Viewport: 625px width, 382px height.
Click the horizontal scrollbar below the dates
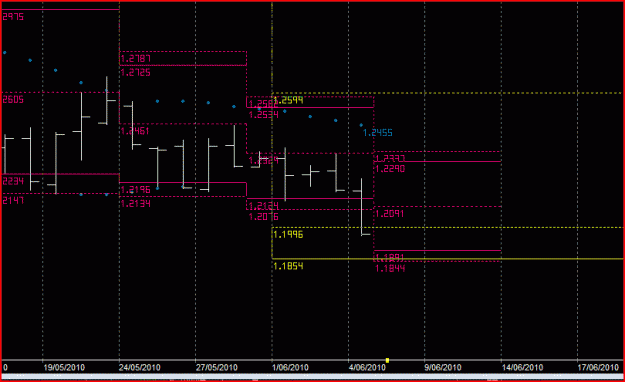tap(312, 376)
